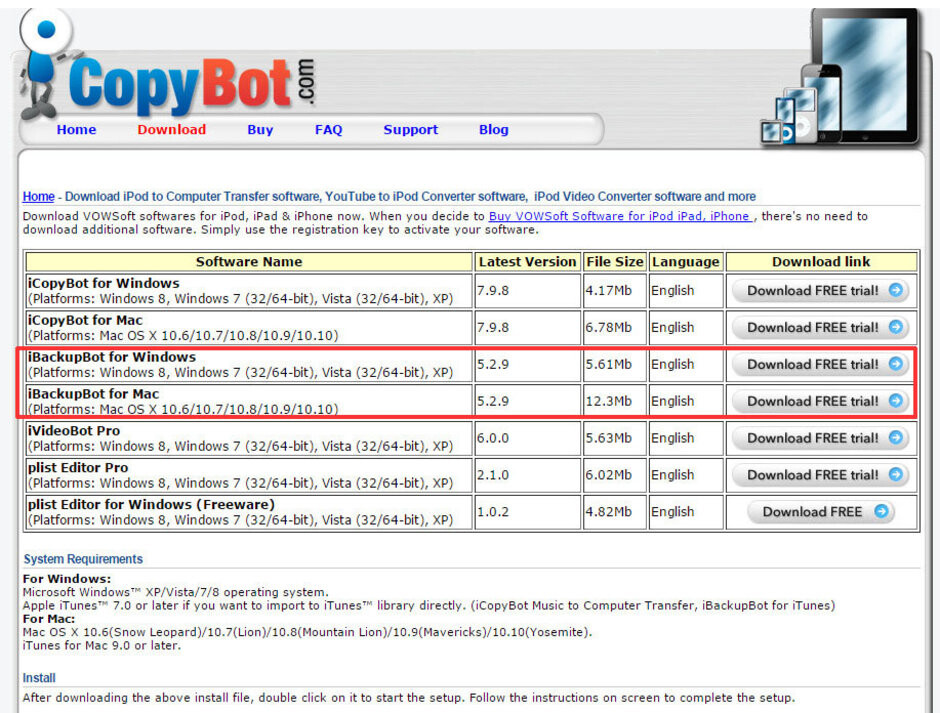Image resolution: width=940 pixels, height=713 pixels.
Task: Download free trial of plist Editor Pro
Action: pos(821,475)
